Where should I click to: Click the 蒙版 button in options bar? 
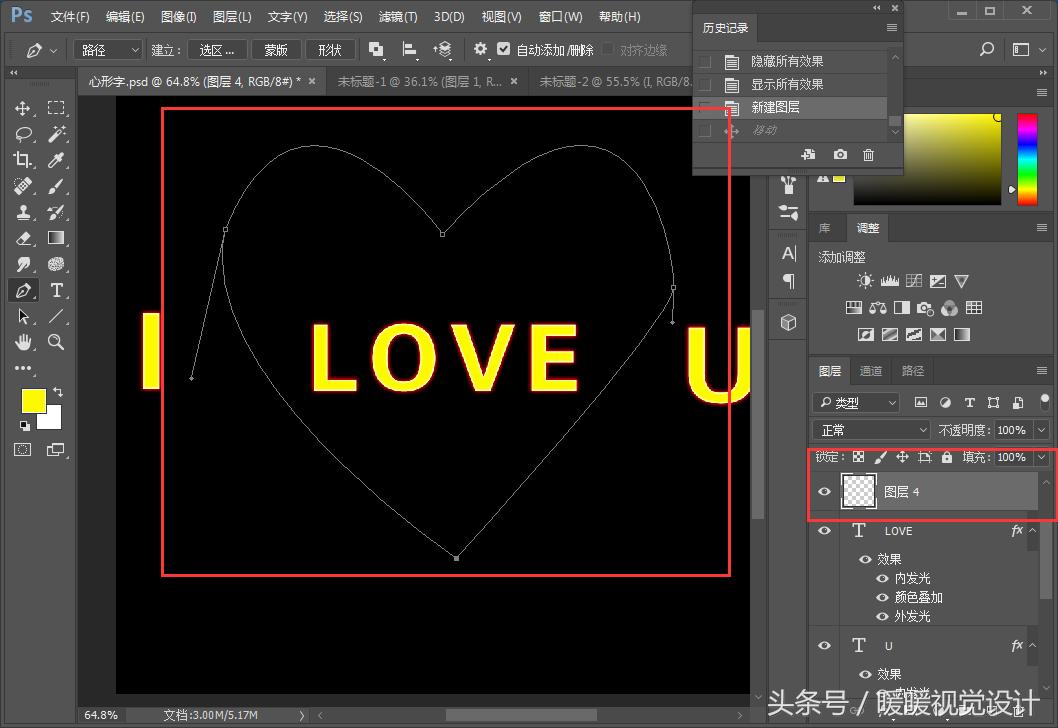[x=275, y=49]
